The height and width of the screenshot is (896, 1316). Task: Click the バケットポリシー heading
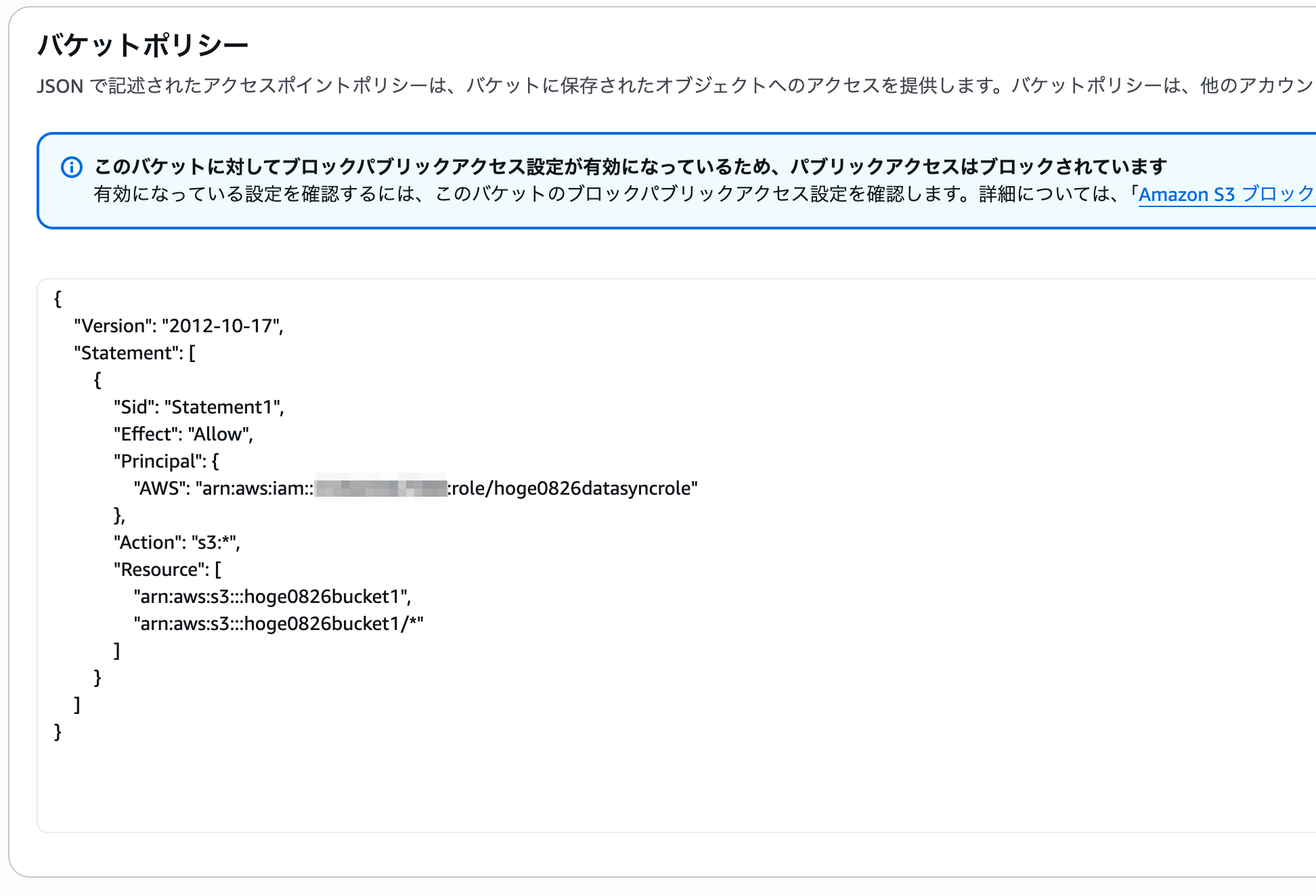click(143, 45)
